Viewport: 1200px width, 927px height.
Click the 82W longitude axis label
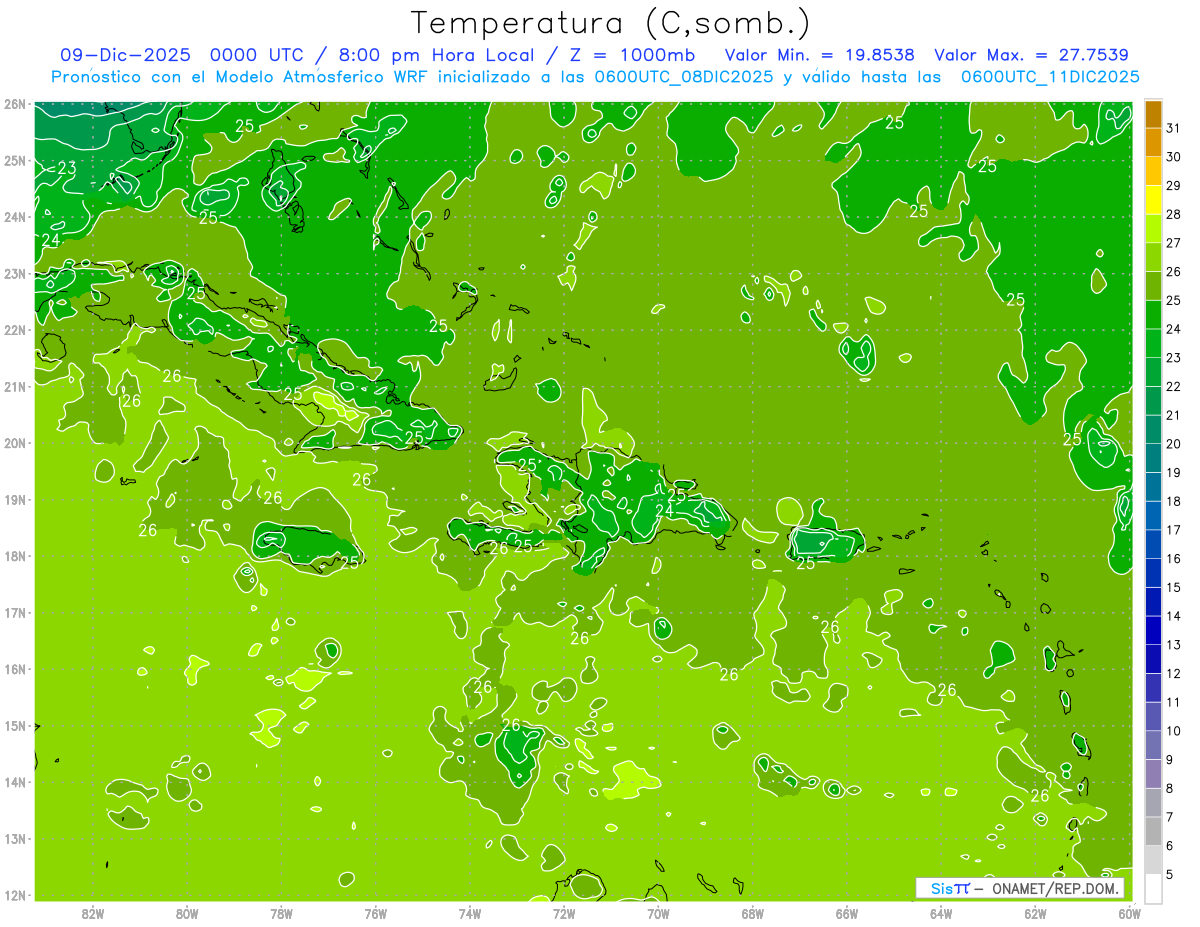(x=93, y=913)
